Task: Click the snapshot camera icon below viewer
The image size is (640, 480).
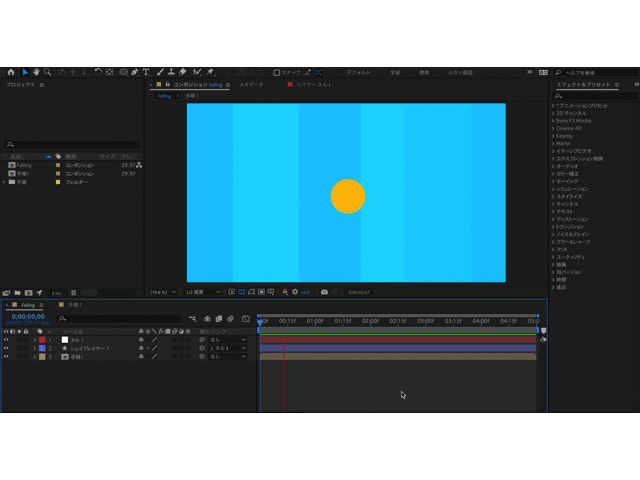Action: (324, 292)
